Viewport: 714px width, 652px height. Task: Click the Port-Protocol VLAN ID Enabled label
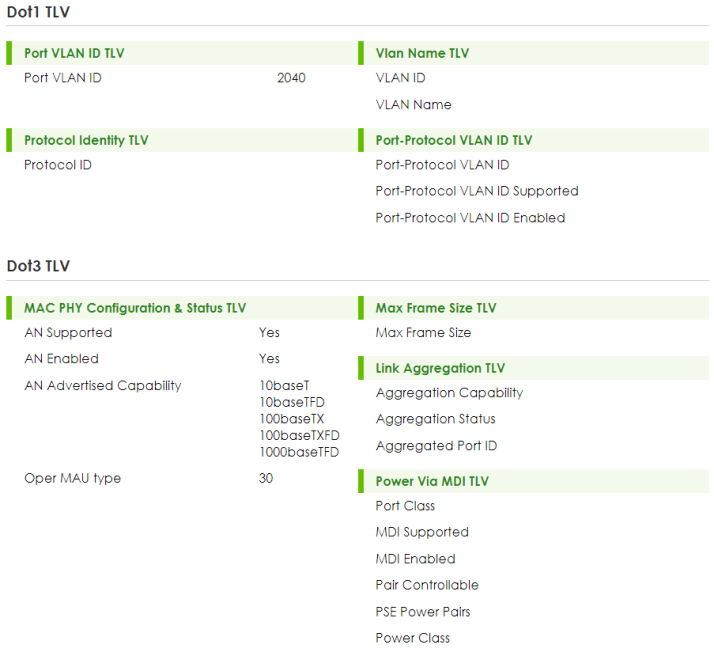tap(470, 218)
